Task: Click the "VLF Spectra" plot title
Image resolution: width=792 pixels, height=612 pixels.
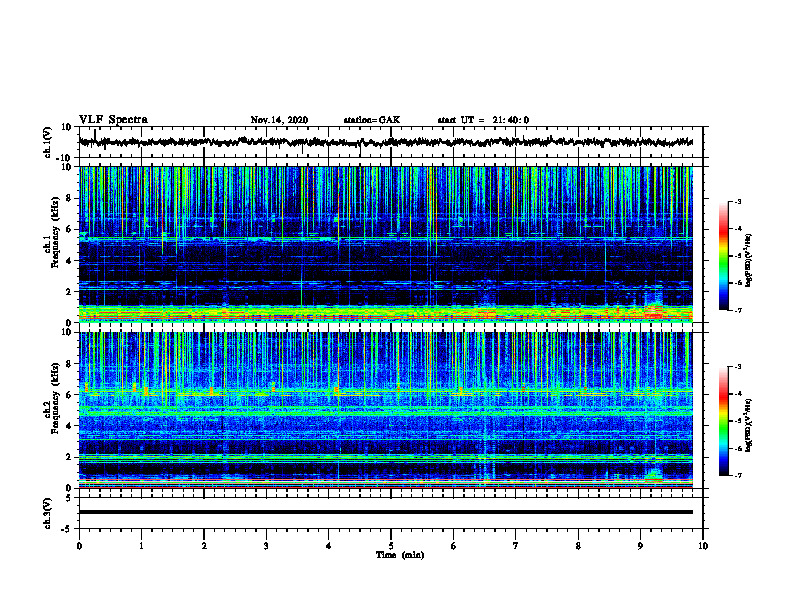Action: coord(113,120)
